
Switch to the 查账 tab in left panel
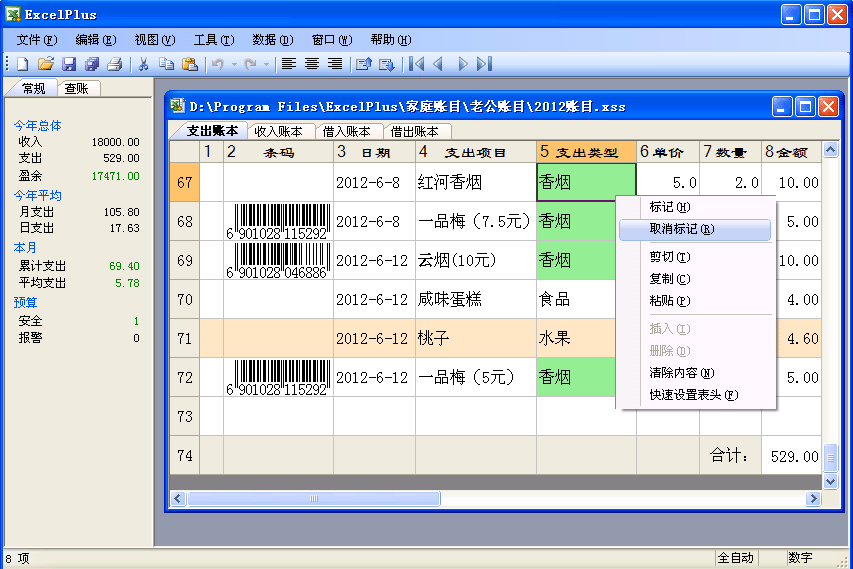tap(77, 88)
